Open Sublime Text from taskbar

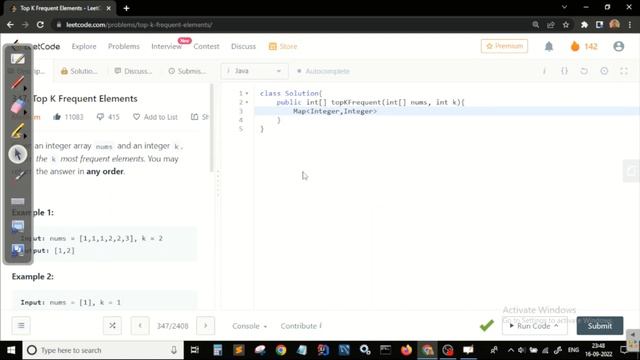[239, 350]
